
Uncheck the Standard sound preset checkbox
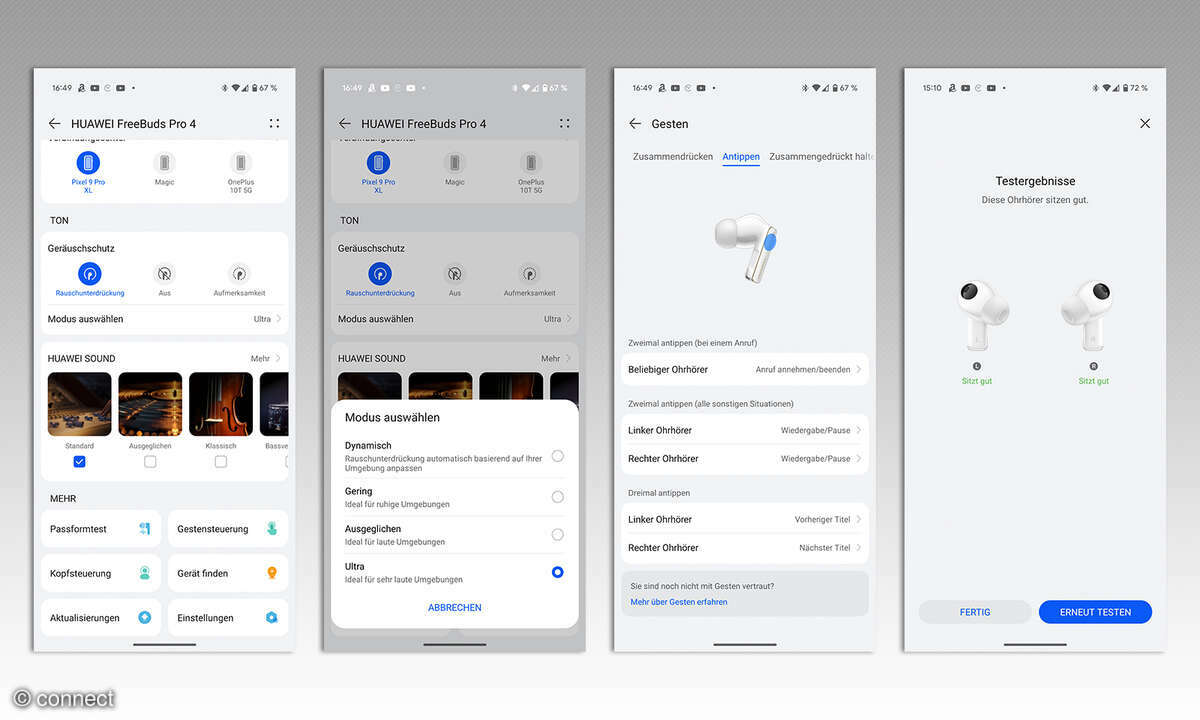(80, 462)
